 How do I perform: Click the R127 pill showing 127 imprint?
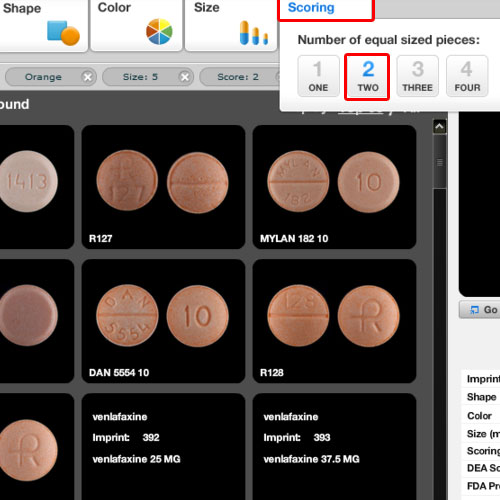click(x=127, y=180)
